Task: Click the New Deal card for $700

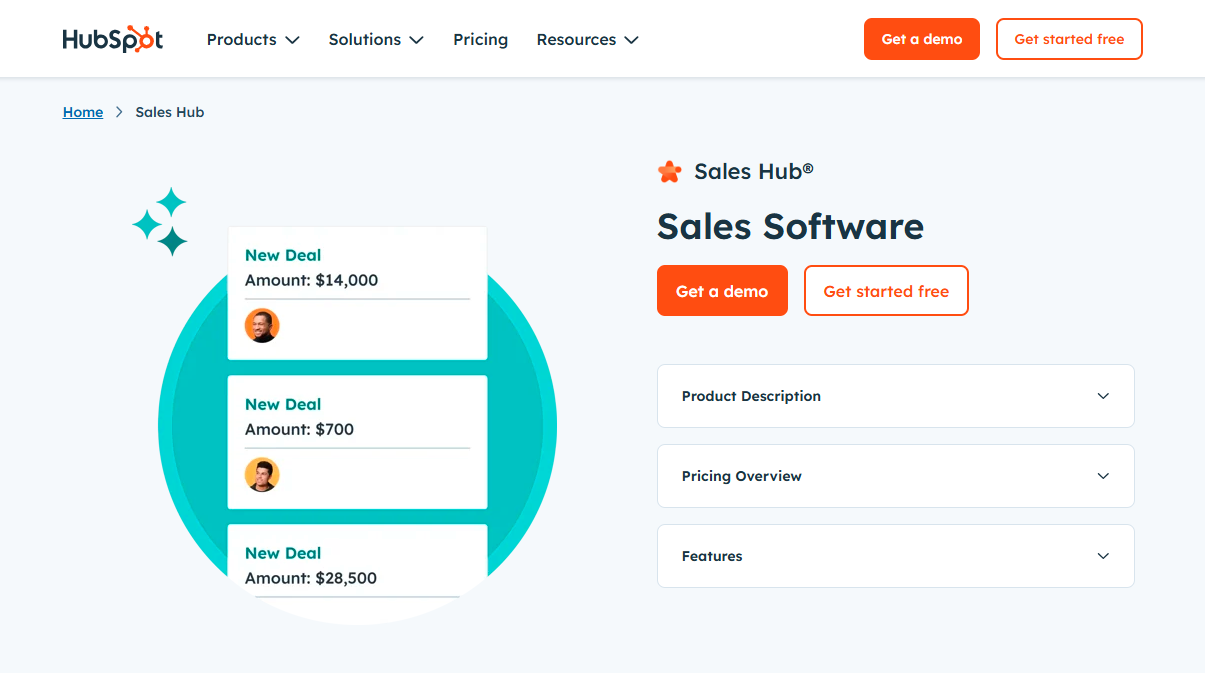Action: coord(357,442)
